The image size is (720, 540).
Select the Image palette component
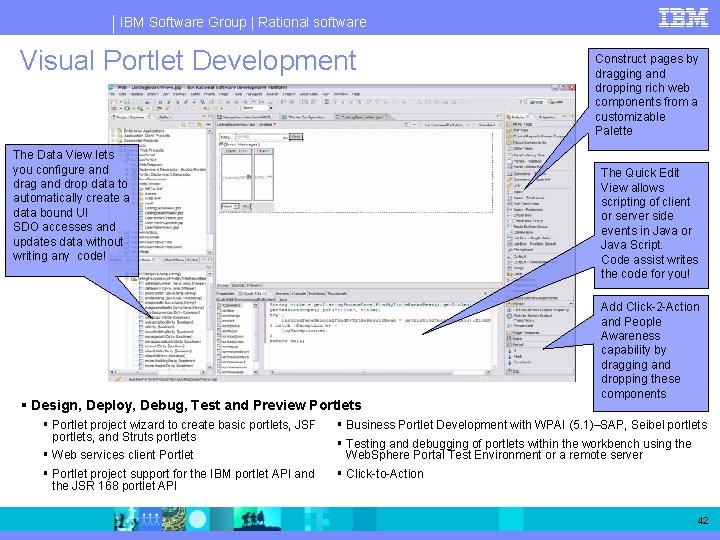point(516,268)
